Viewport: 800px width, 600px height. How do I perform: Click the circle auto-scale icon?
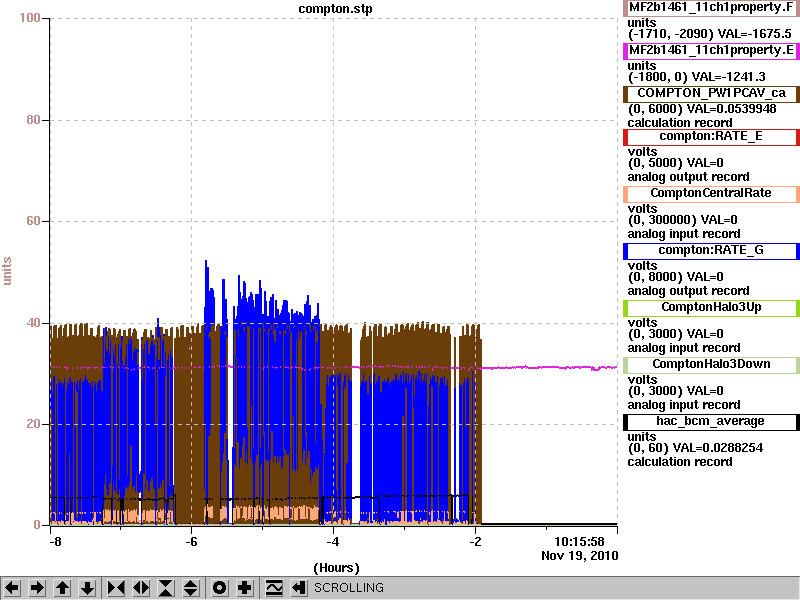pyautogui.click(x=219, y=588)
